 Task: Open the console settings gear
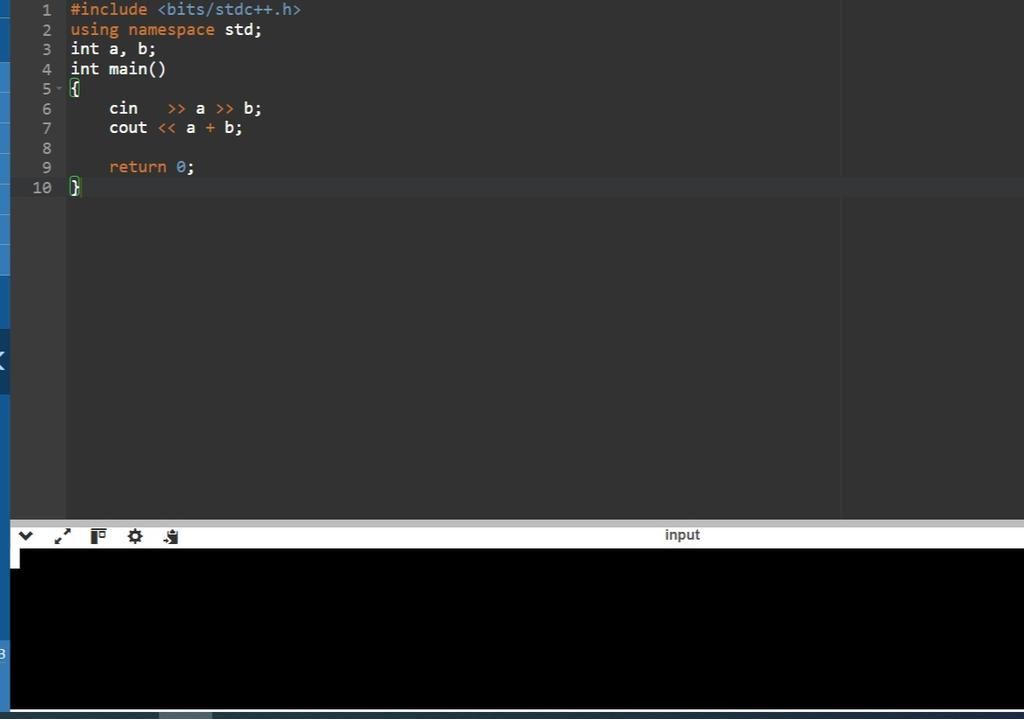tap(135, 536)
